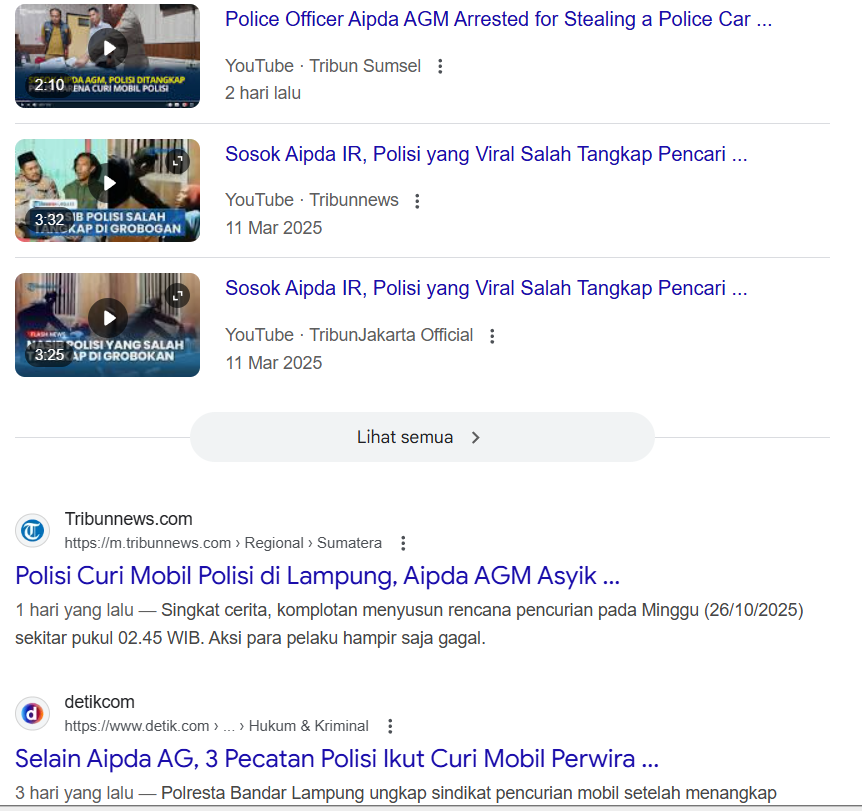Viewport: 862px width, 811px height.
Task: Play the TribunJakarta Official video
Action: [108, 318]
